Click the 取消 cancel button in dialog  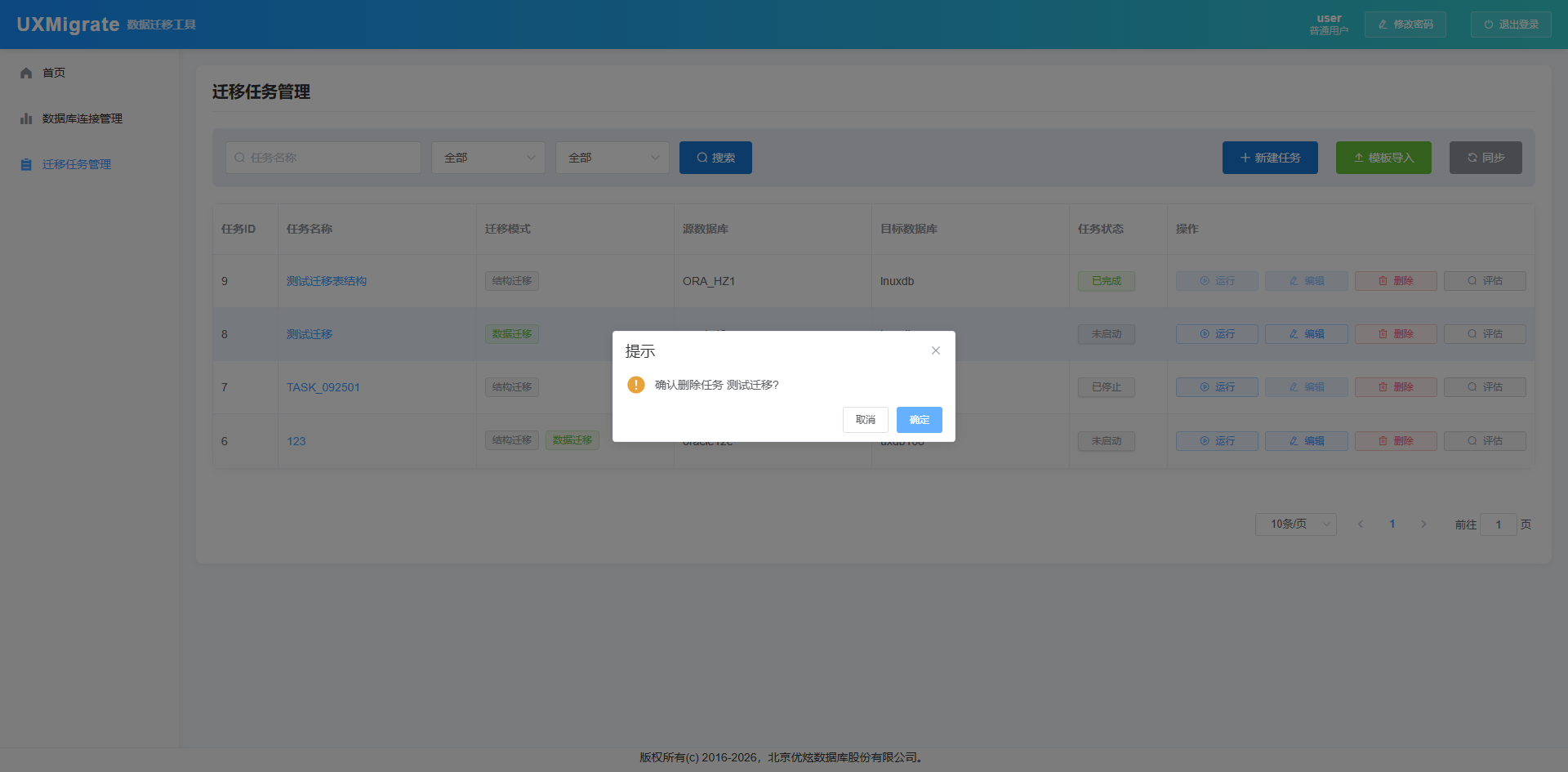865,420
